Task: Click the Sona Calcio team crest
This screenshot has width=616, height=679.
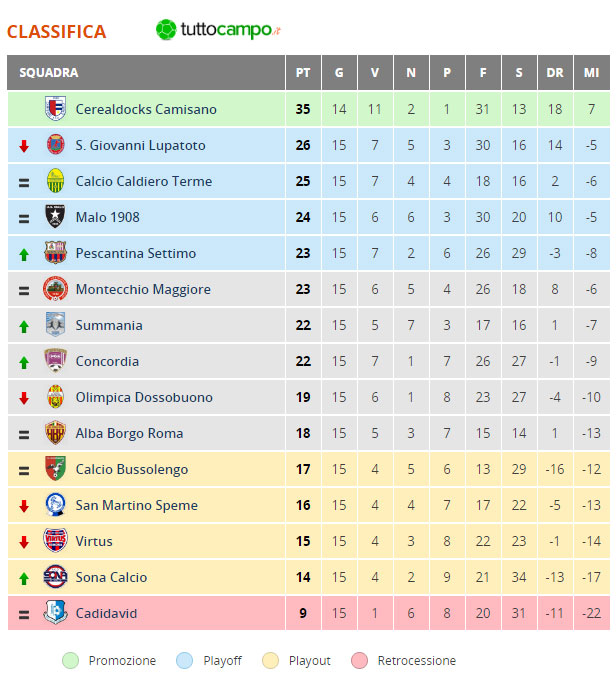Action: pos(55,577)
